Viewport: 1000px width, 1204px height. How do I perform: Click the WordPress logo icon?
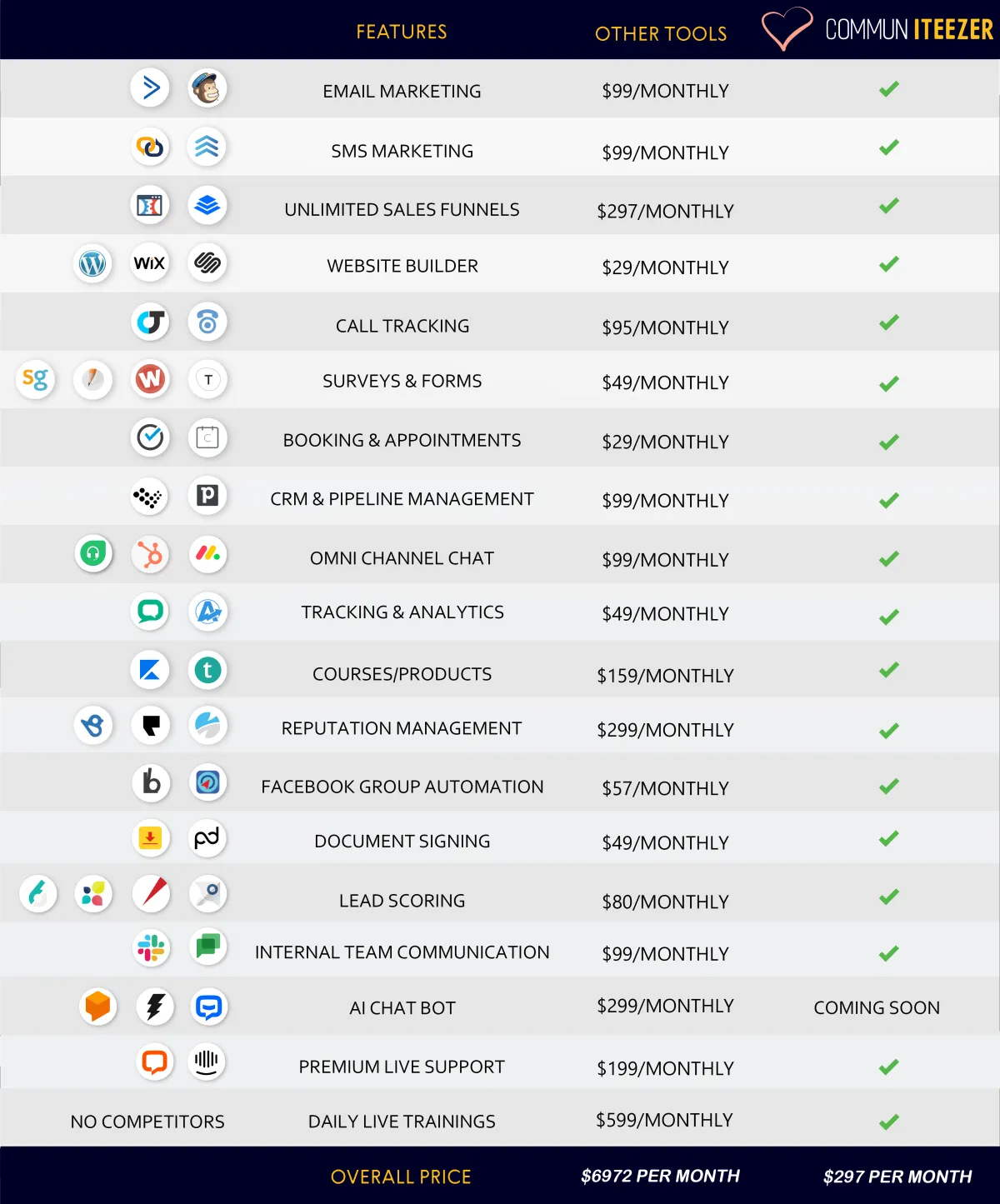(92, 263)
